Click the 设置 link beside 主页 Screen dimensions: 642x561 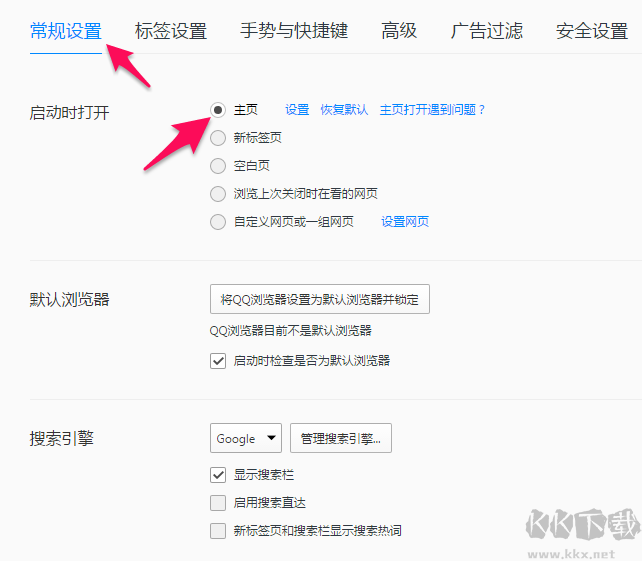pos(297,110)
